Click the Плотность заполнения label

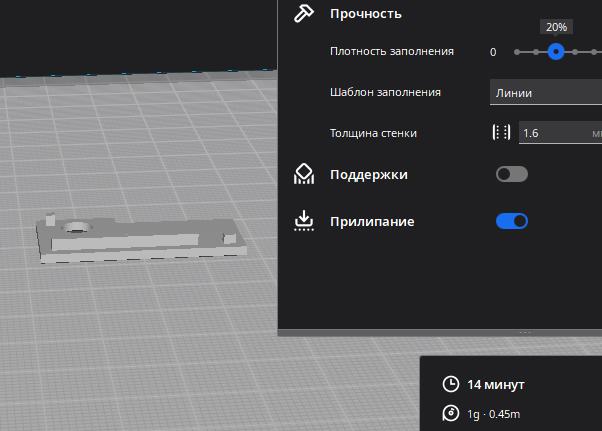[392, 51]
